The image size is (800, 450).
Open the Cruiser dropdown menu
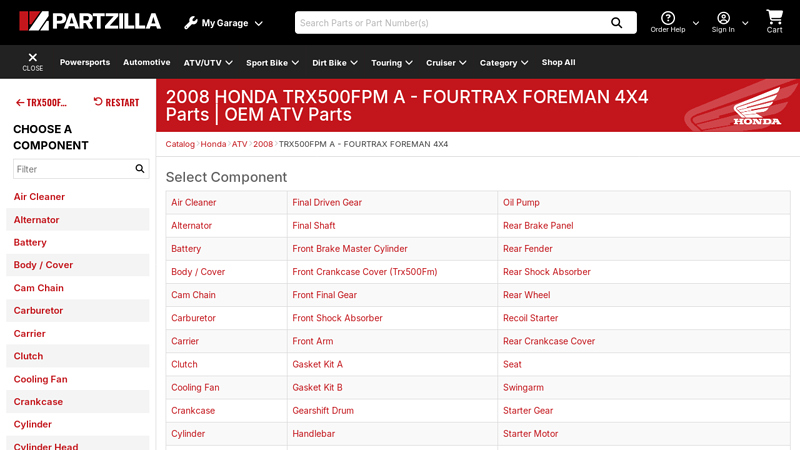(x=446, y=63)
